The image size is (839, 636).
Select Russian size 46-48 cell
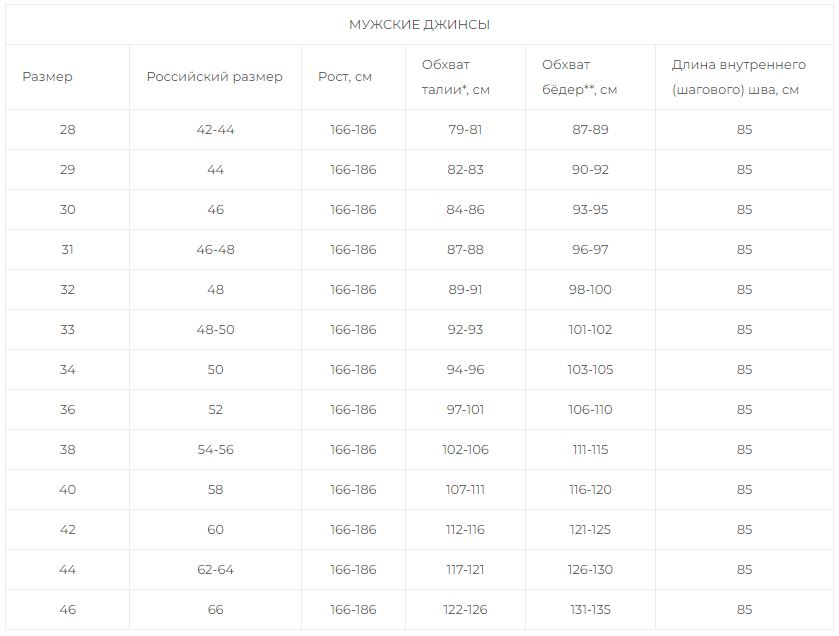coord(215,250)
